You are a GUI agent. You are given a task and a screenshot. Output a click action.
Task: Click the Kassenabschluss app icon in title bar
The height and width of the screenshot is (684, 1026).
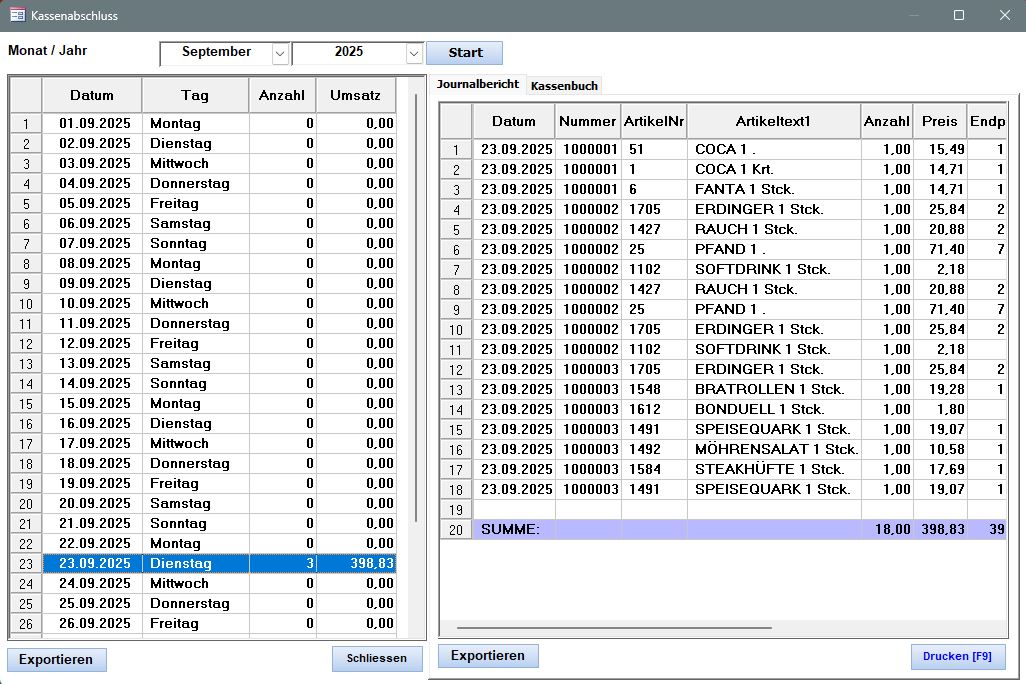(x=17, y=15)
